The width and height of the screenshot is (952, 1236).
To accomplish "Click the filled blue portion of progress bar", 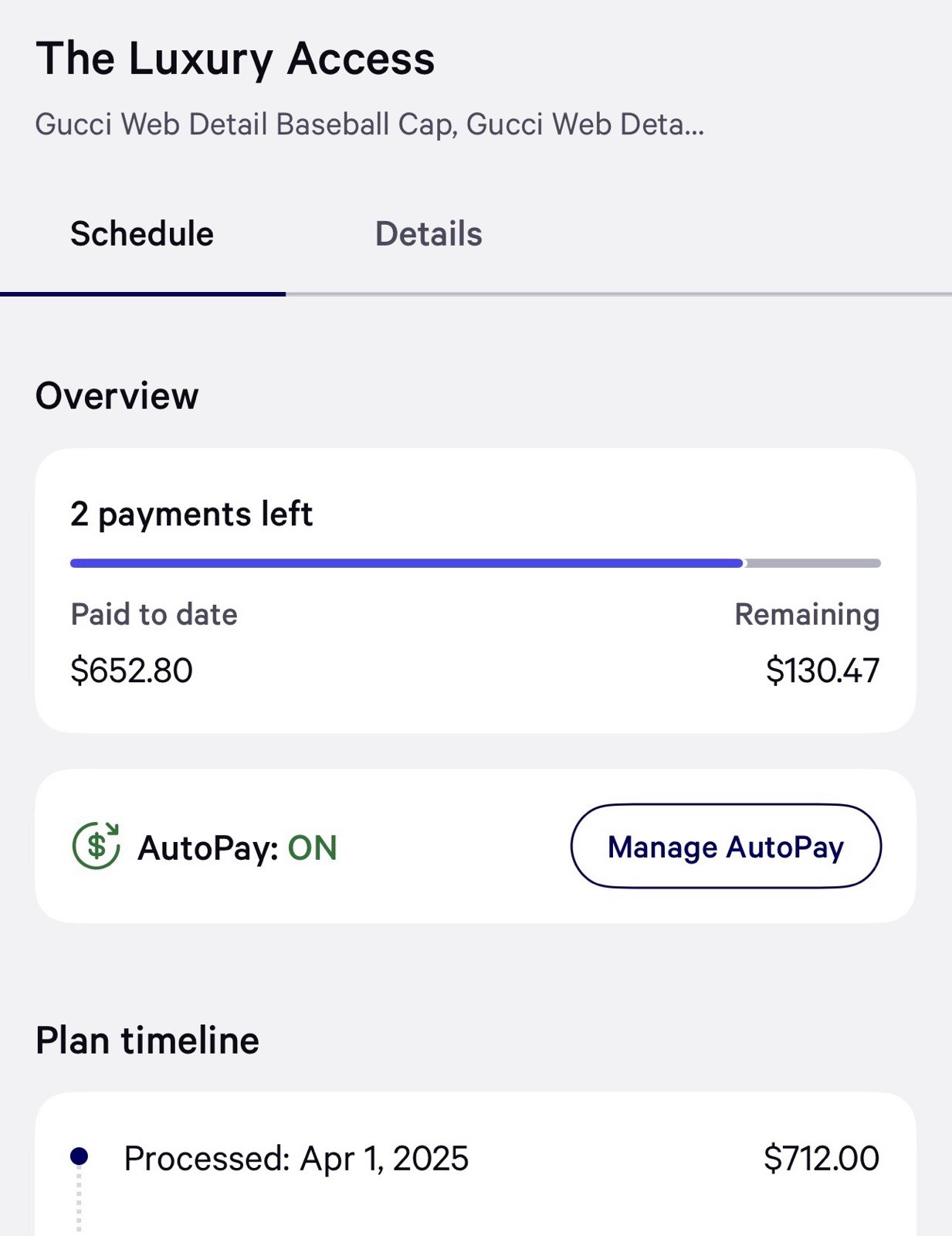I will coord(406,563).
